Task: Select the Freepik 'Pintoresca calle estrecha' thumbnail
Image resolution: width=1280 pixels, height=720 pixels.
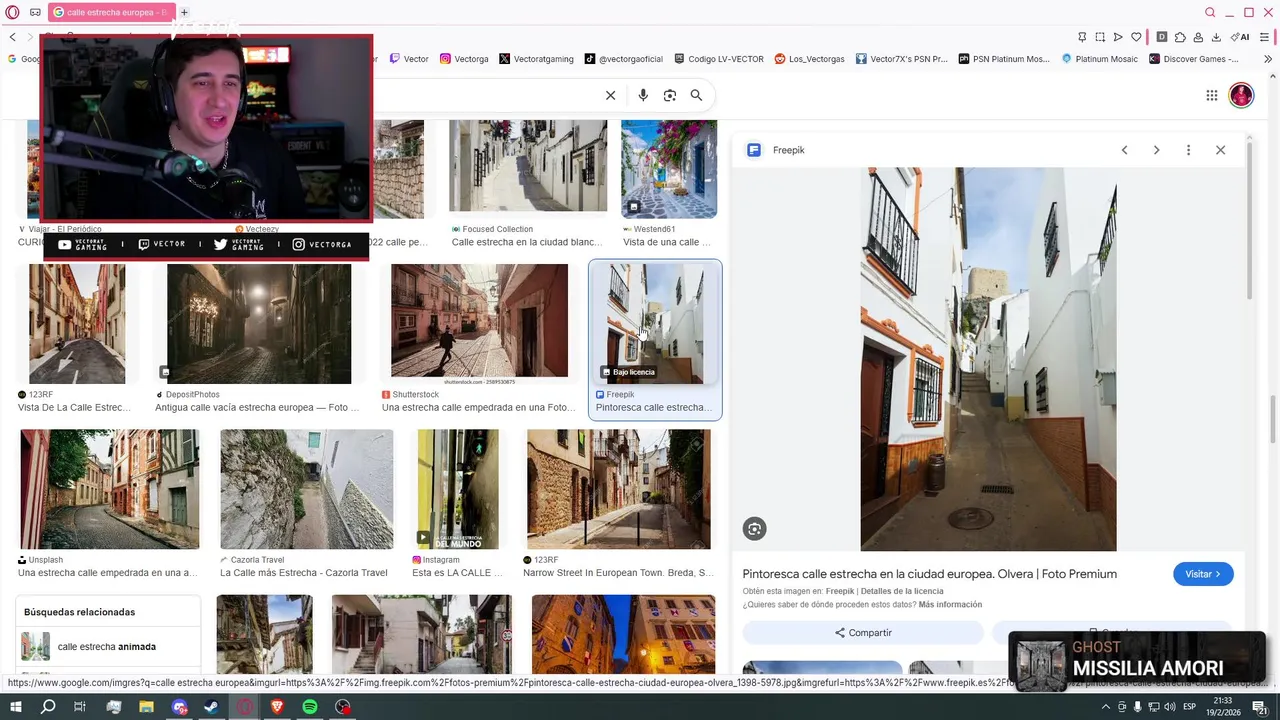Action: click(x=655, y=324)
